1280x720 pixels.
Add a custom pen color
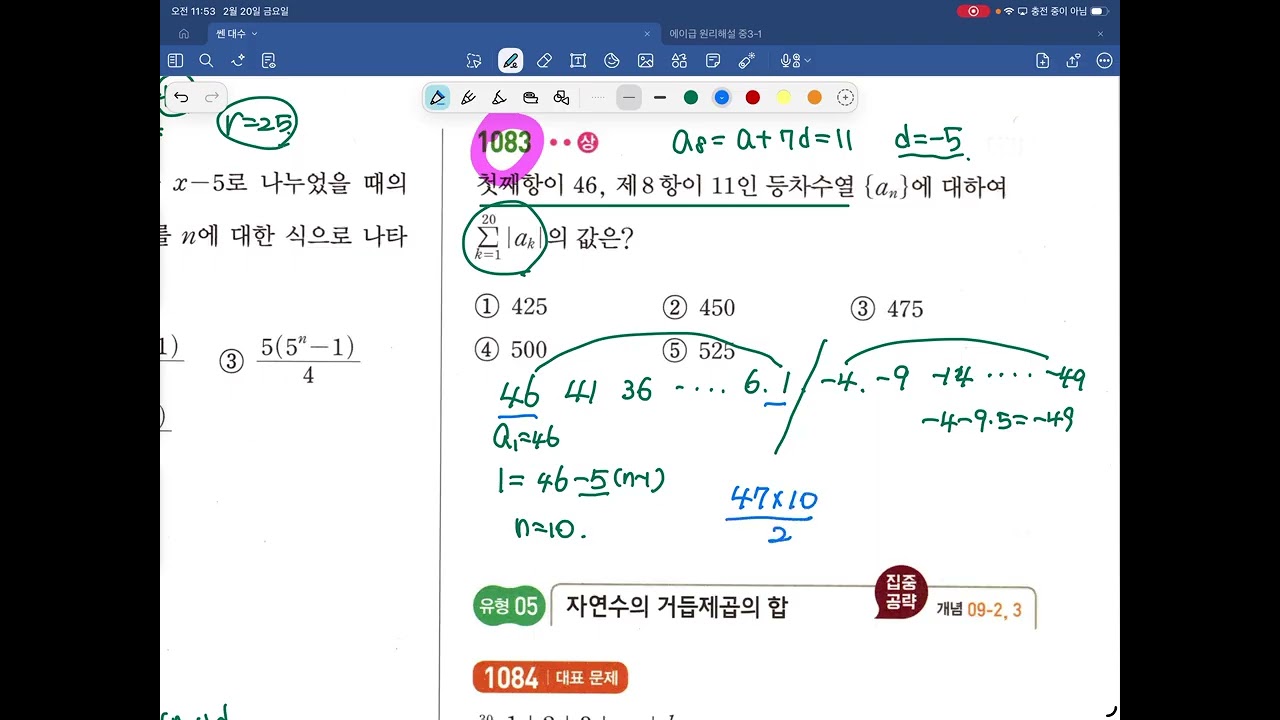(x=846, y=97)
